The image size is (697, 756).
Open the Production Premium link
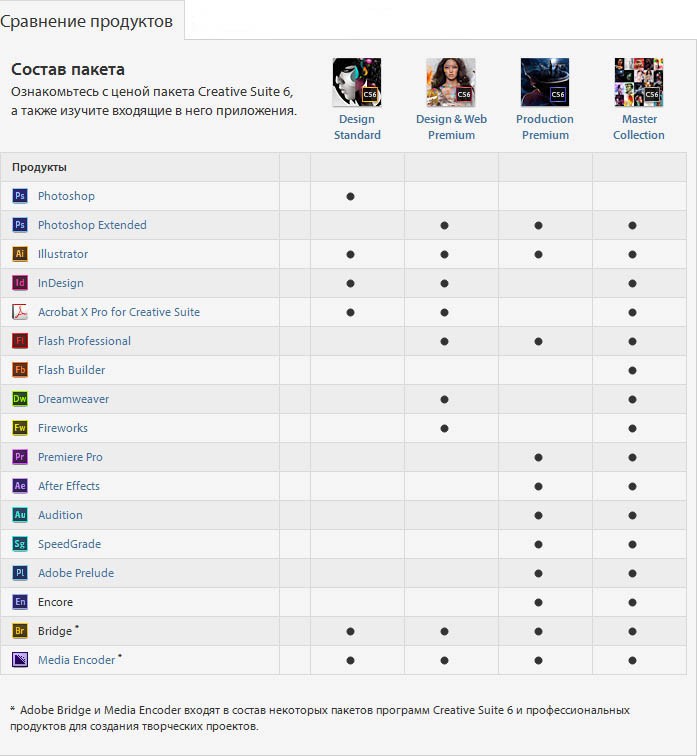pyautogui.click(x=545, y=127)
